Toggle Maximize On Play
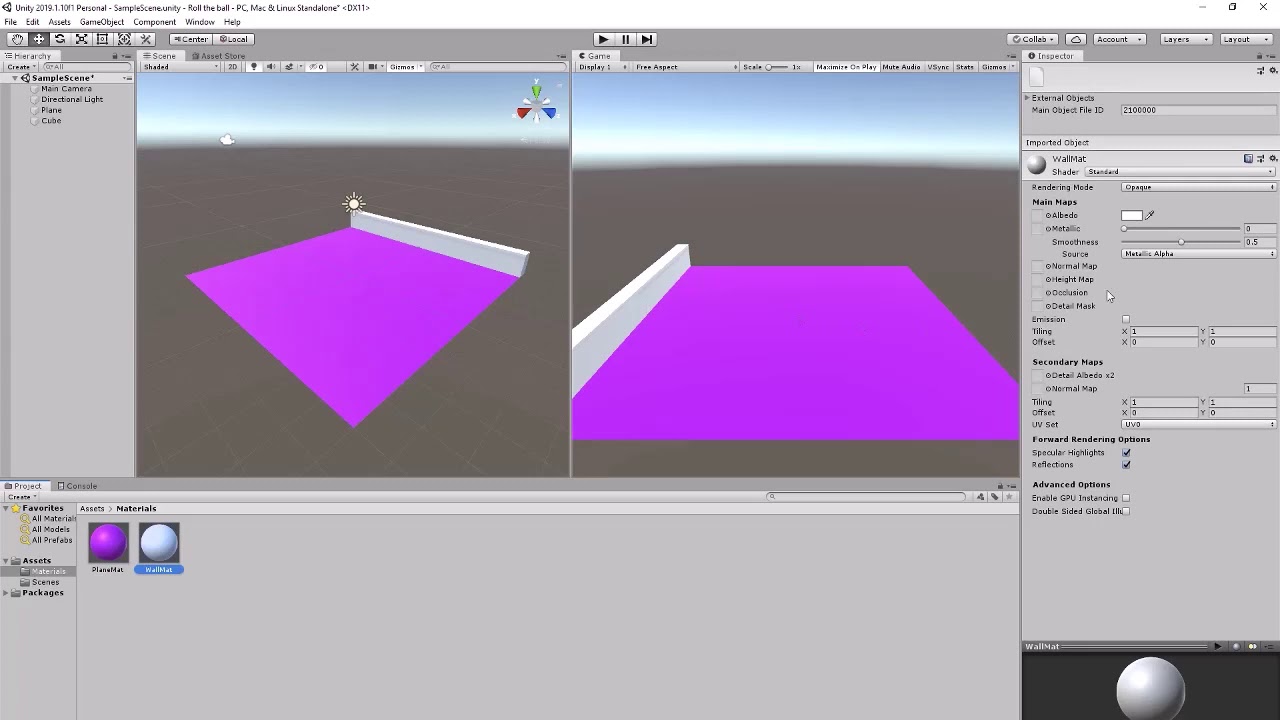Image resolution: width=1280 pixels, height=720 pixels. coord(846,67)
